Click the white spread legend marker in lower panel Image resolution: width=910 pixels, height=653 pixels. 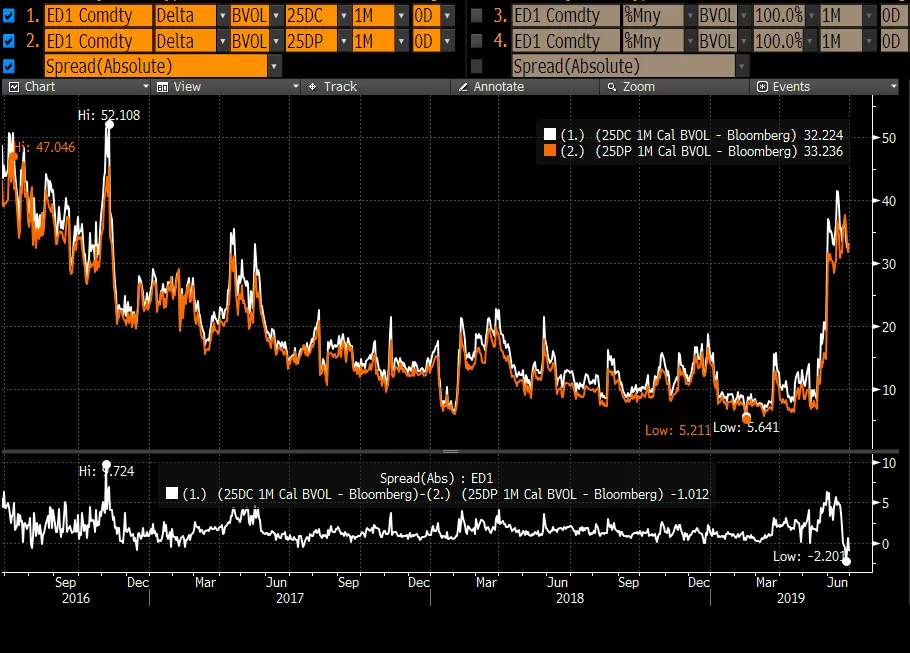coord(172,493)
